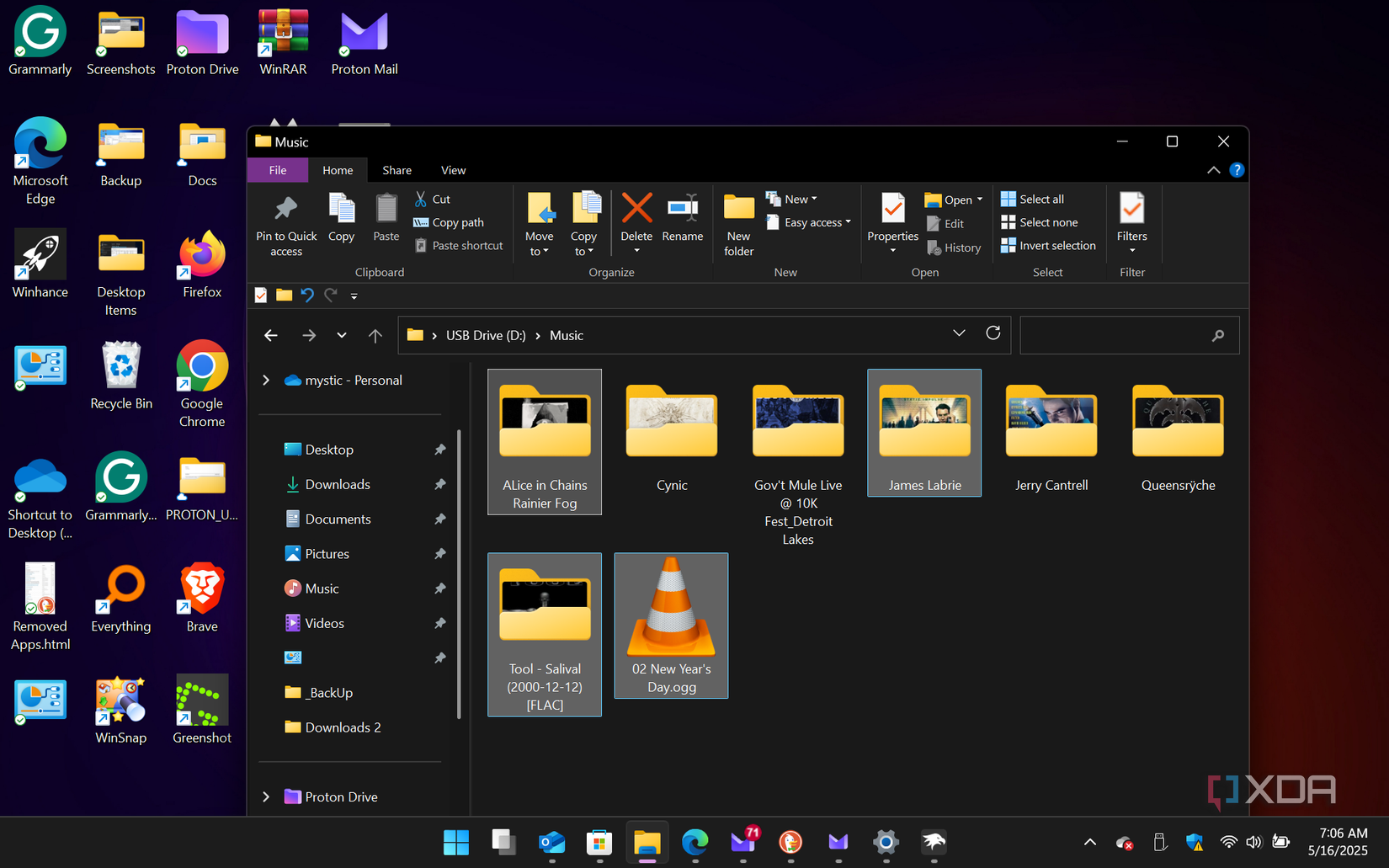Click the Recycle Bin desktop icon
Viewport: 1389px width, 868px height.
pyautogui.click(x=121, y=376)
